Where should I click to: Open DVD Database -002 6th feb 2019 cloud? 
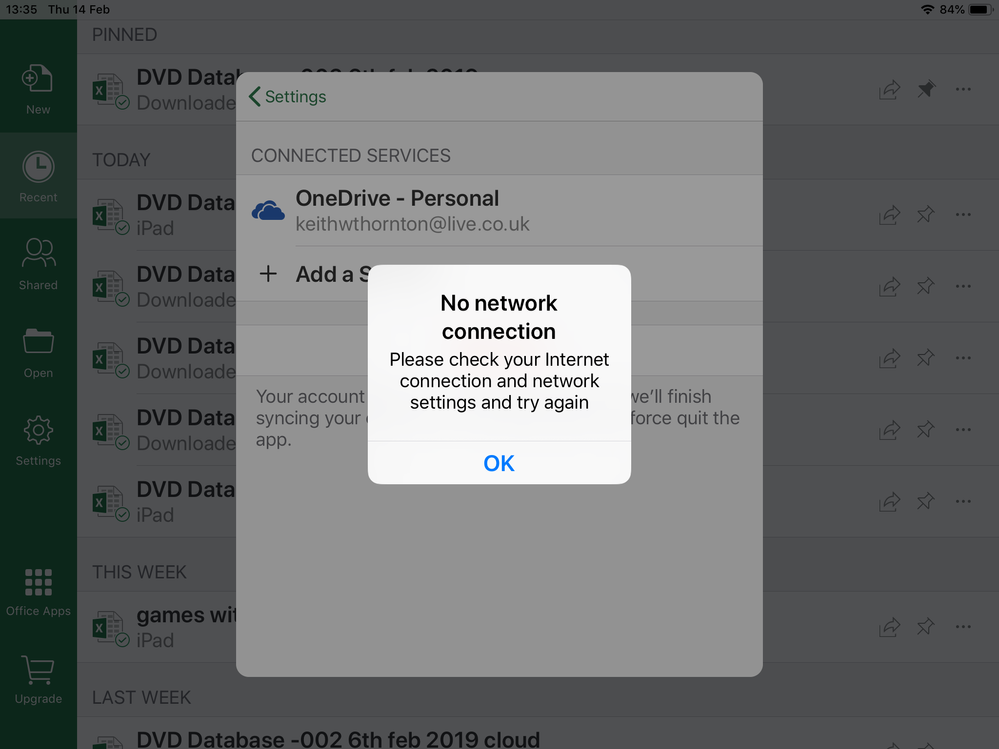click(x=338, y=739)
